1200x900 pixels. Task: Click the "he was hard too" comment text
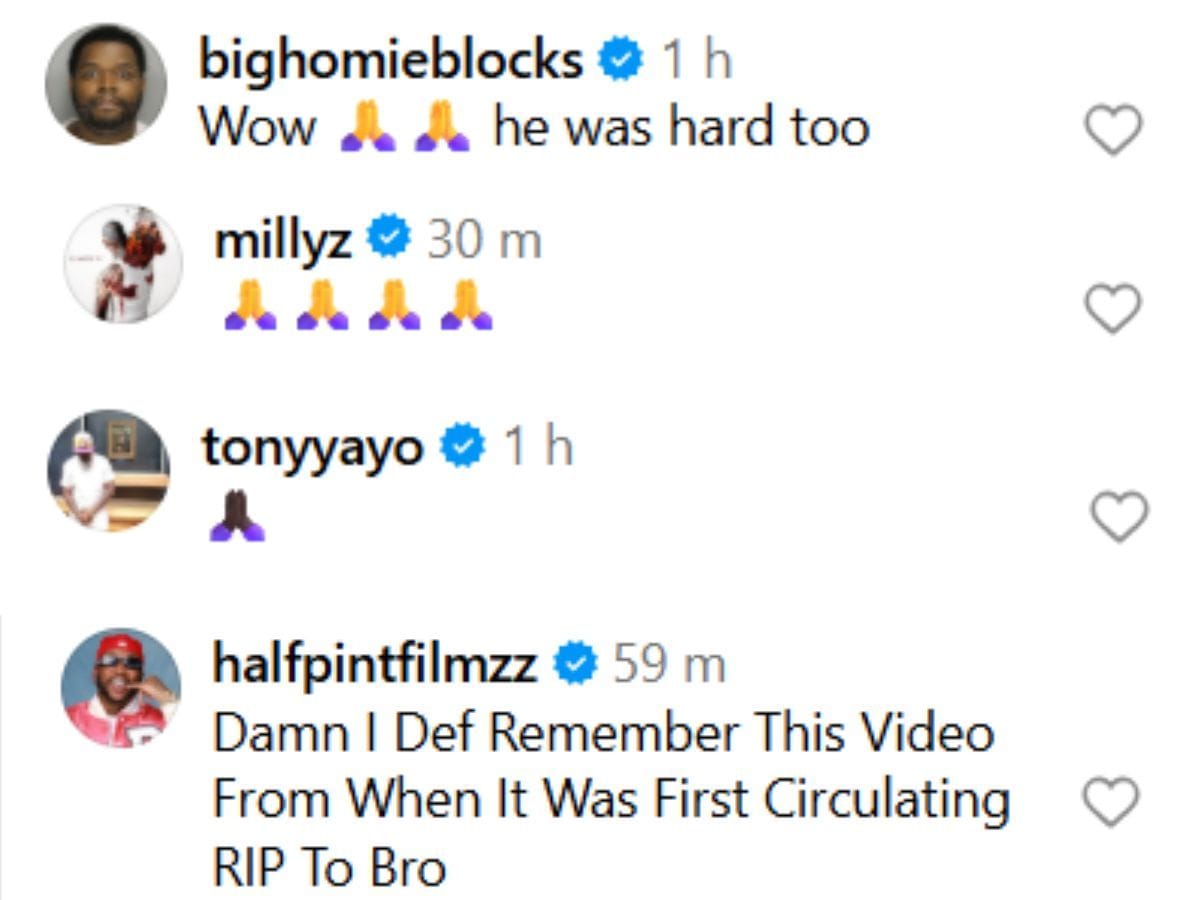(x=681, y=129)
